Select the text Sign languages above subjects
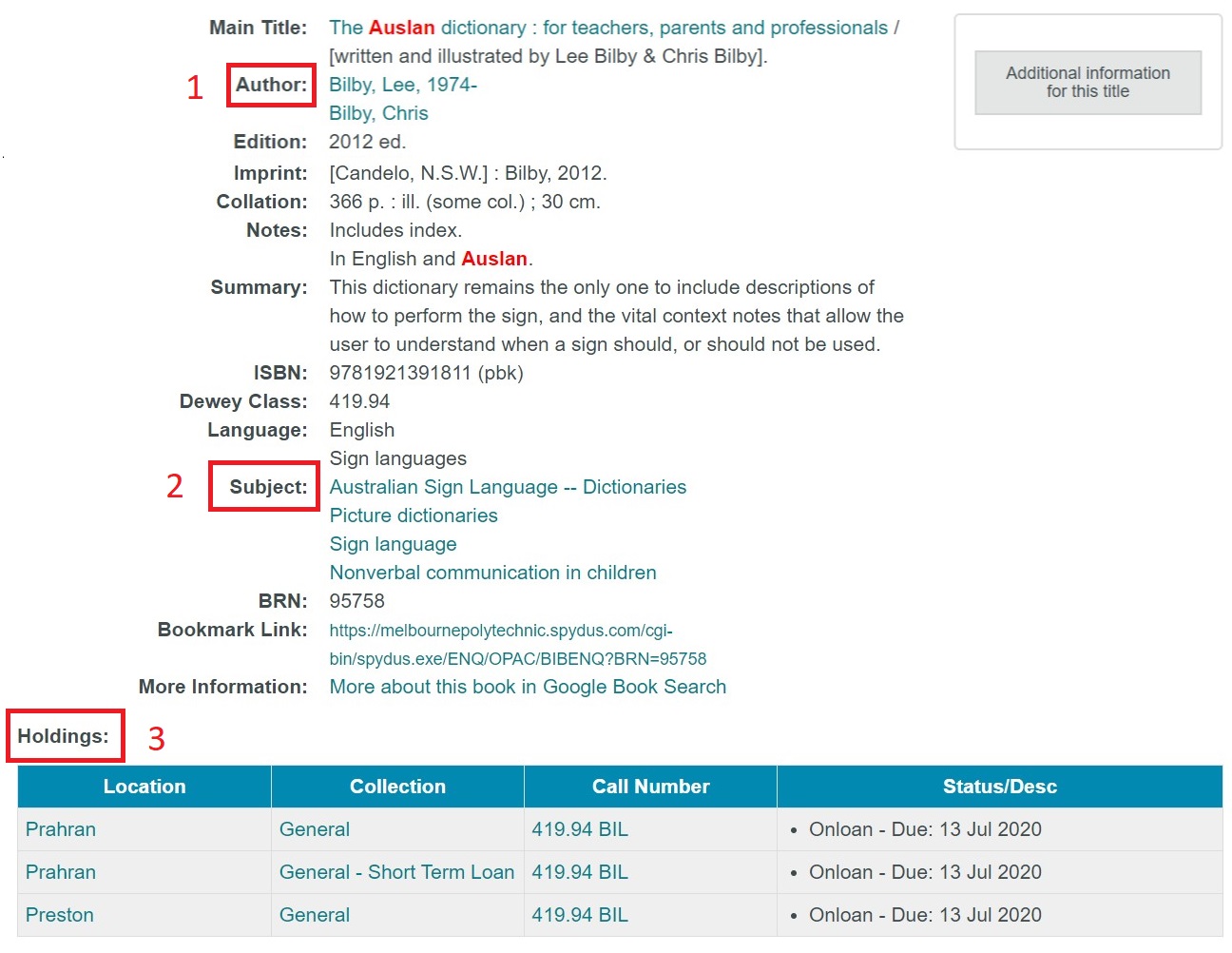This screenshot has width=1232, height=953. (397, 458)
